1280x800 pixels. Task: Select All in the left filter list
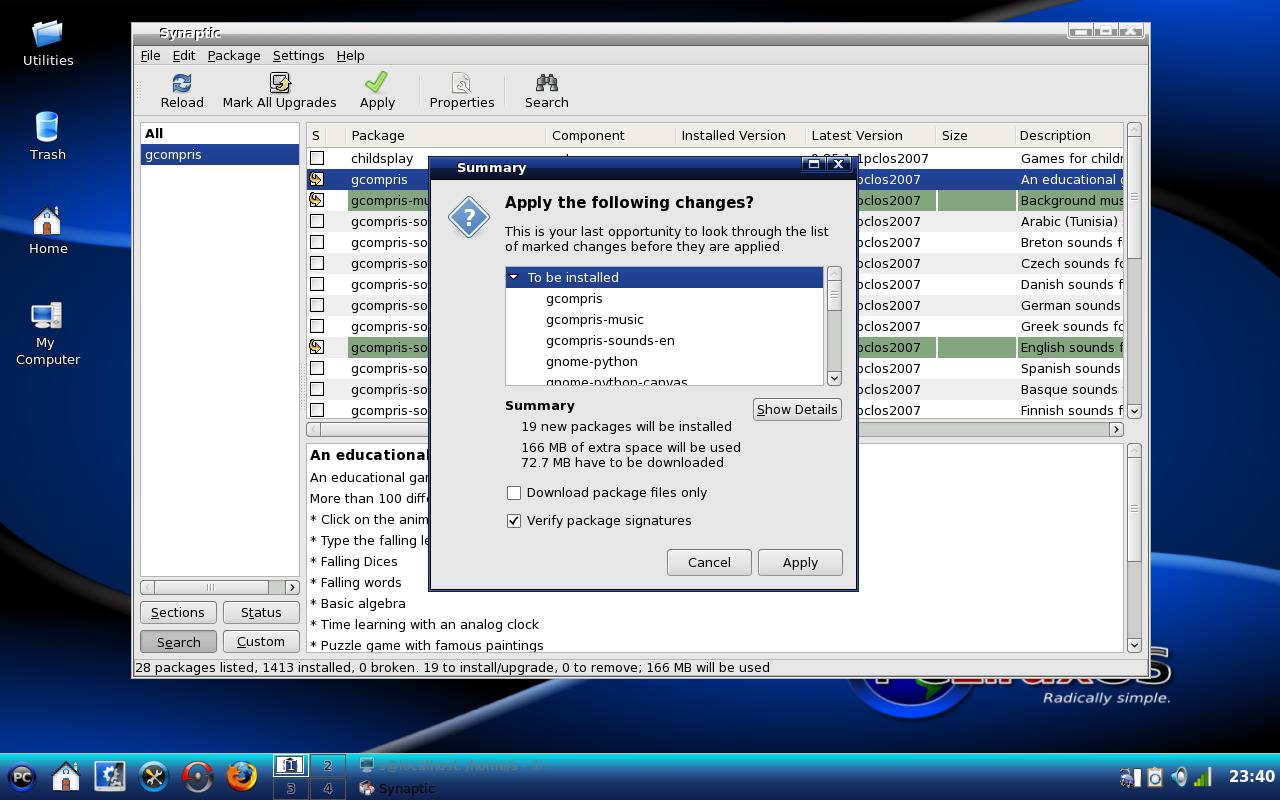220,133
